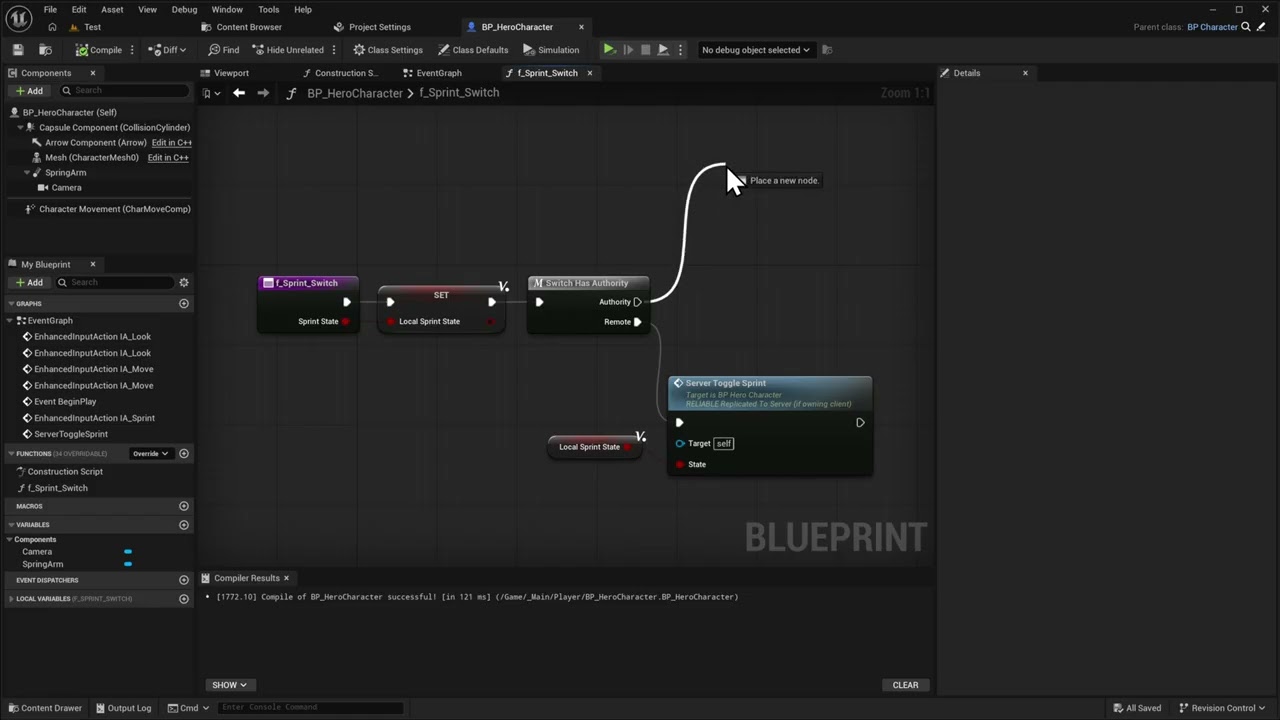Open graph bookmarks dropdown
This screenshot has width=1280, height=720.
point(209,93)
